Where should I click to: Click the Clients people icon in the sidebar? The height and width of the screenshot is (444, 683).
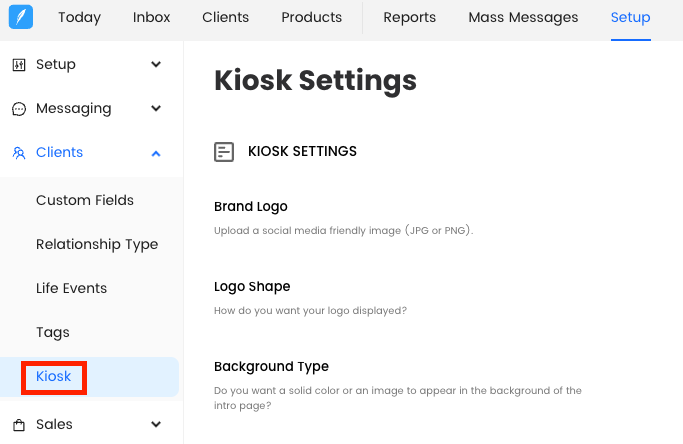coord(19,153)
